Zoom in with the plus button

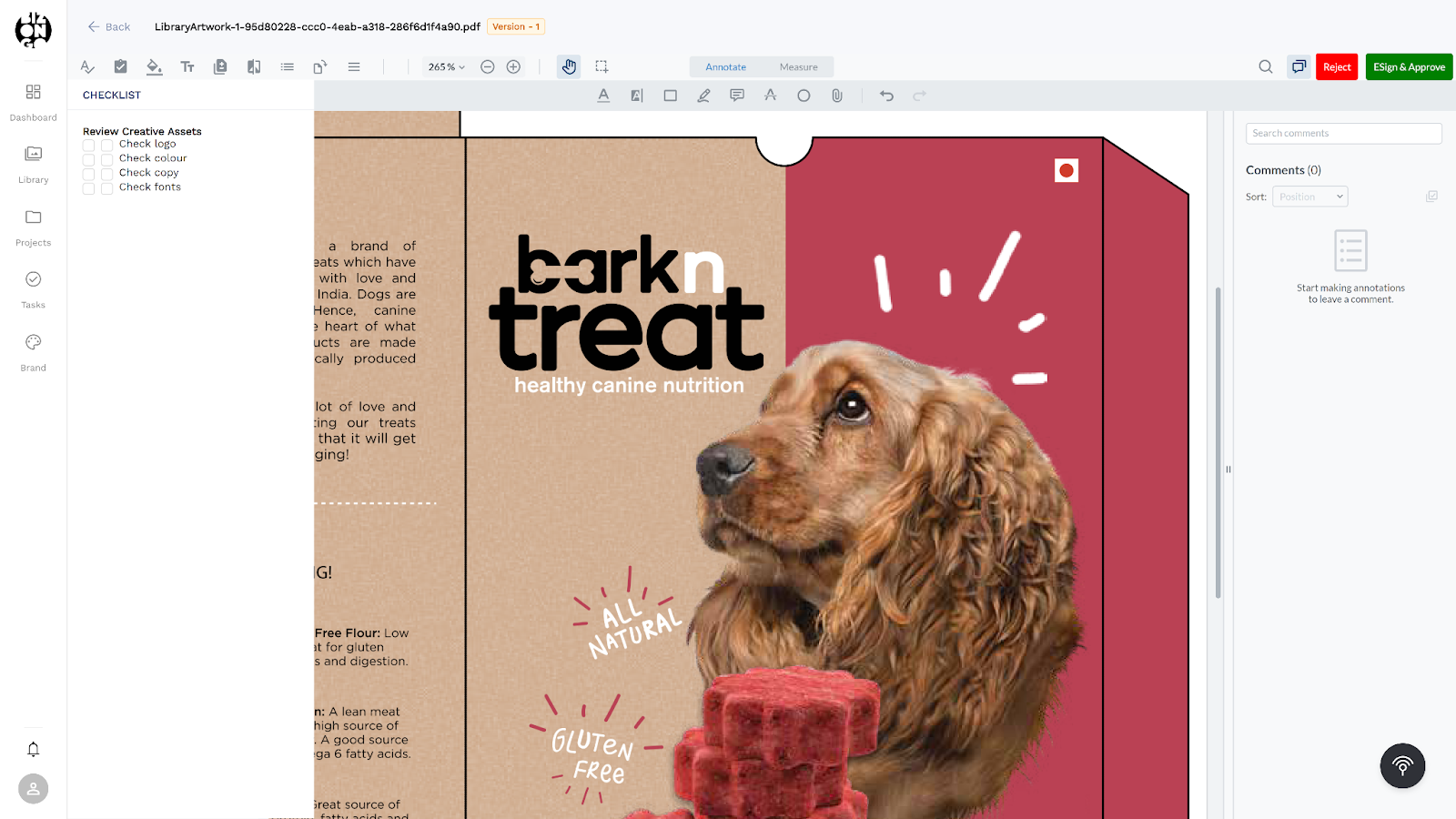coord(513,66)
